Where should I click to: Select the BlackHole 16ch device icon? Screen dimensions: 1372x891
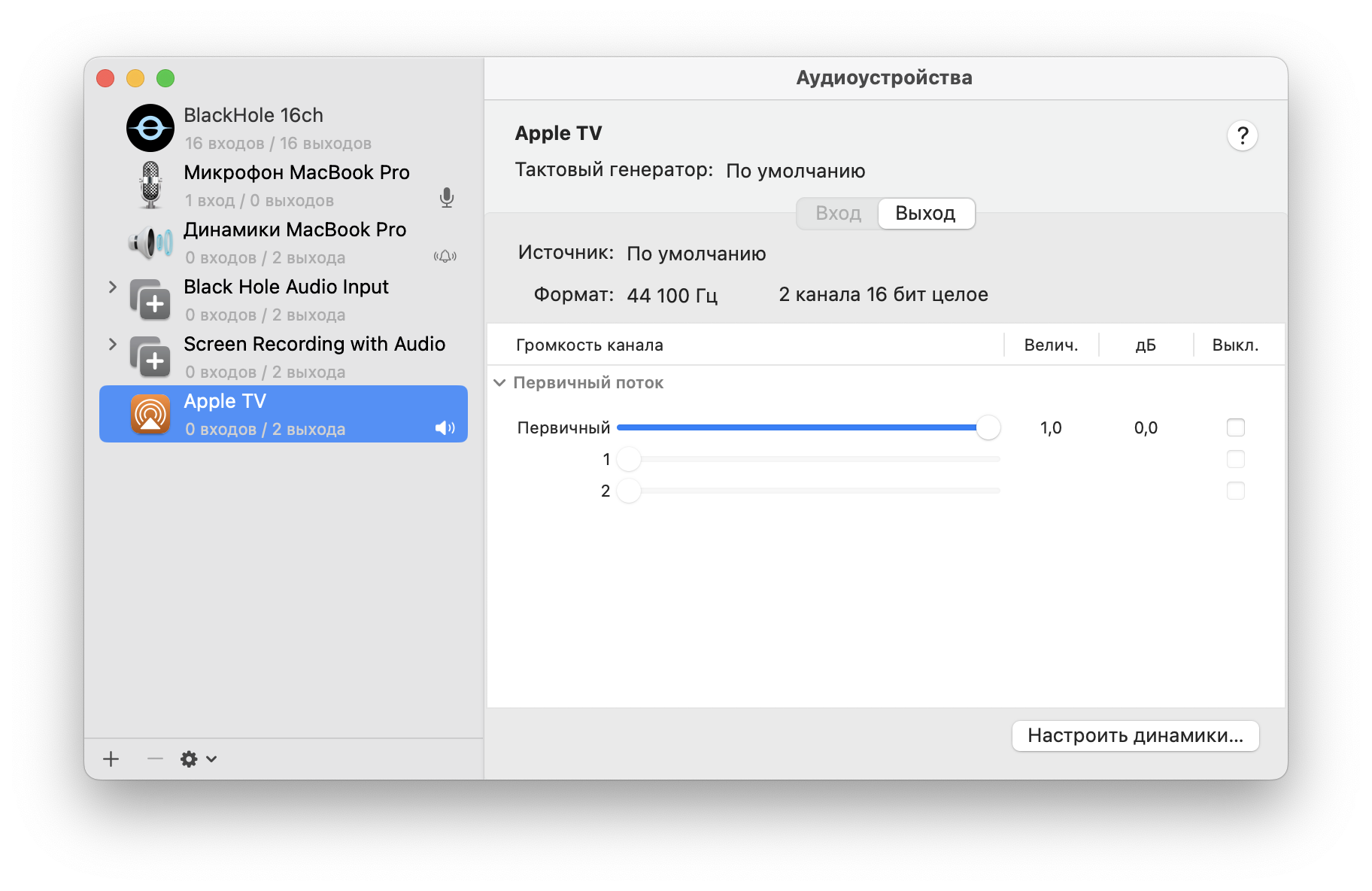(150, 128)
